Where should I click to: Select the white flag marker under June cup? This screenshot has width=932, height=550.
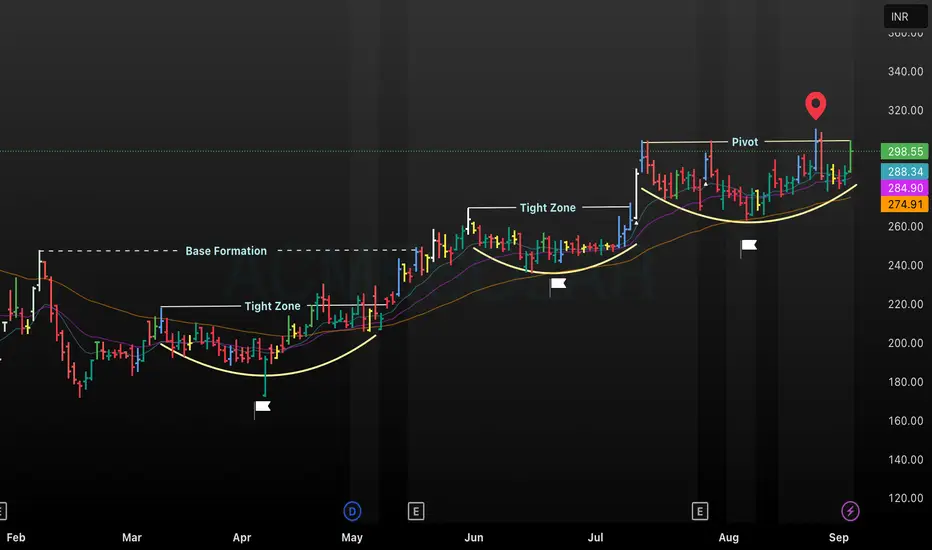point(558,285)
